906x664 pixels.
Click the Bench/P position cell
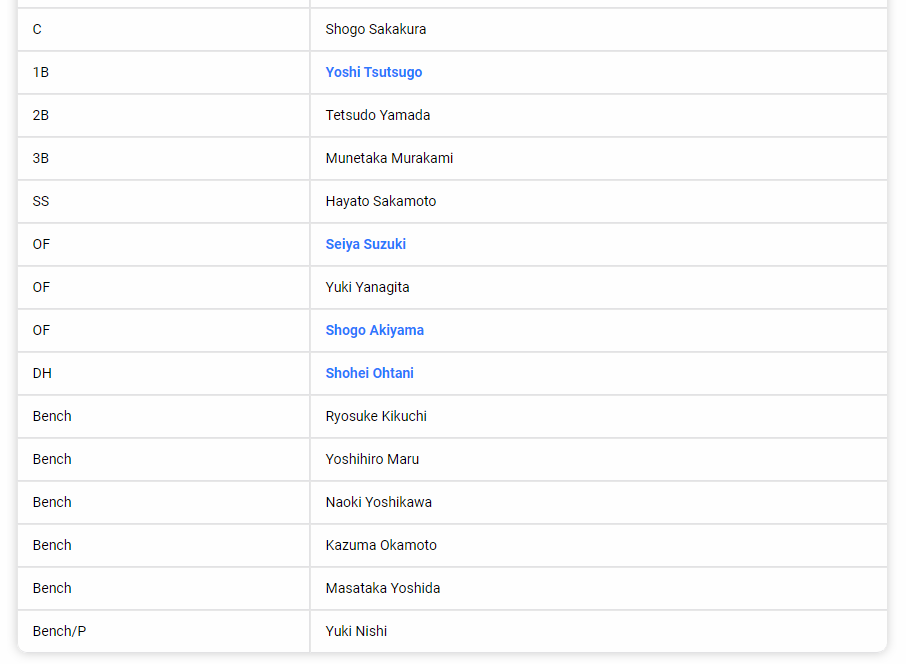[x=60, y=631]
